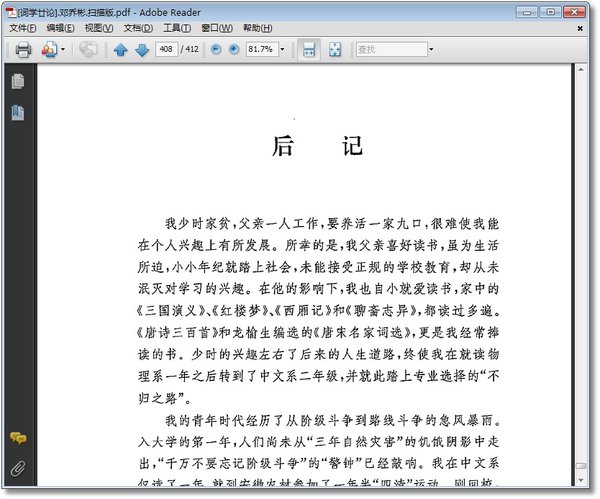Screen dimensions: 600x499
Task: Click the zoom out minus button
Action: tap(216, 49)
